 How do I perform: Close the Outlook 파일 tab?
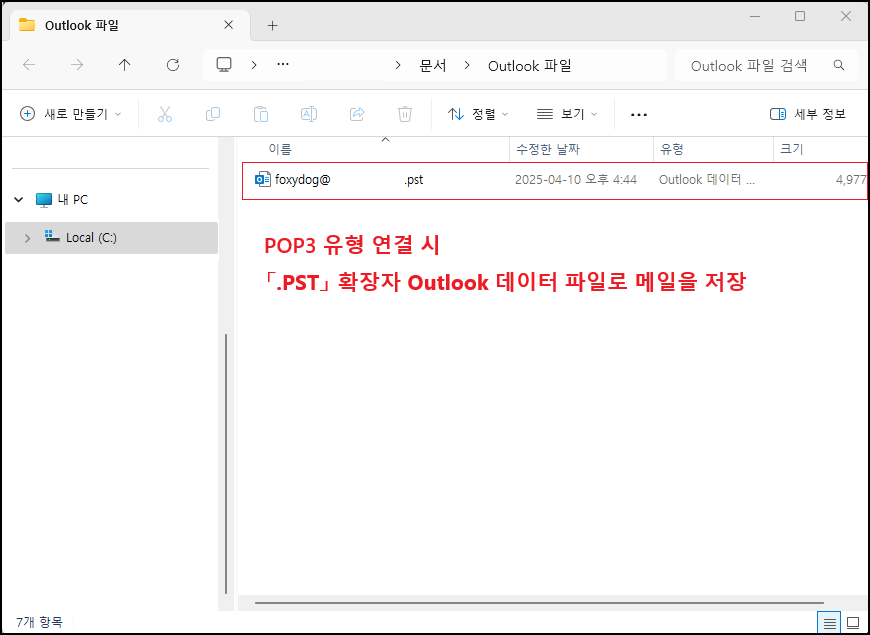(x=229, y=25)
